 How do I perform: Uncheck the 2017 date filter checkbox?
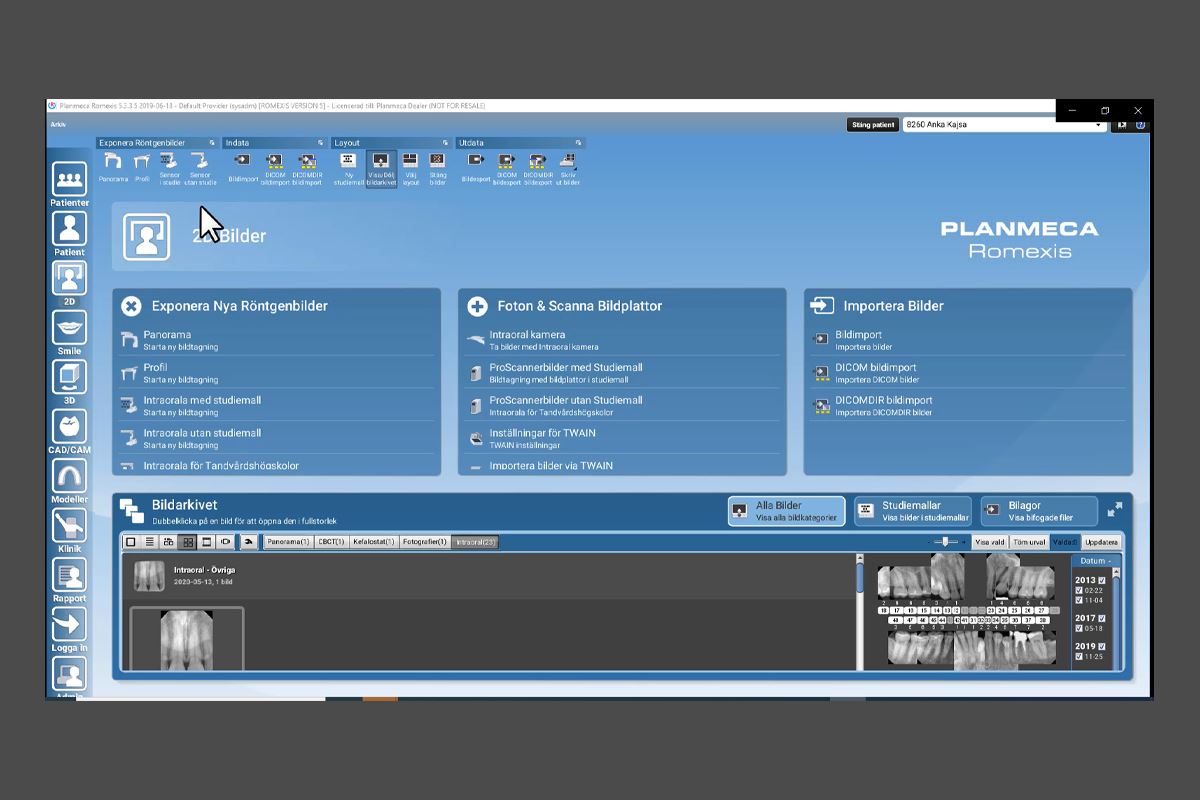point(1102,618)
